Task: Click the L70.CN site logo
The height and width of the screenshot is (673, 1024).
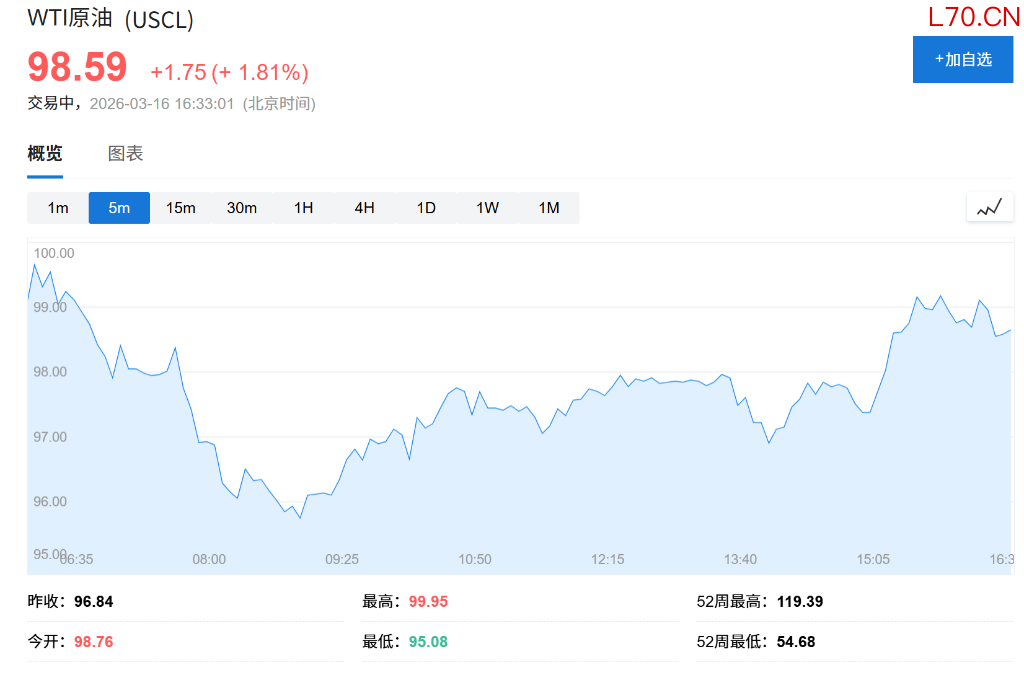Action: coord(973,17)
